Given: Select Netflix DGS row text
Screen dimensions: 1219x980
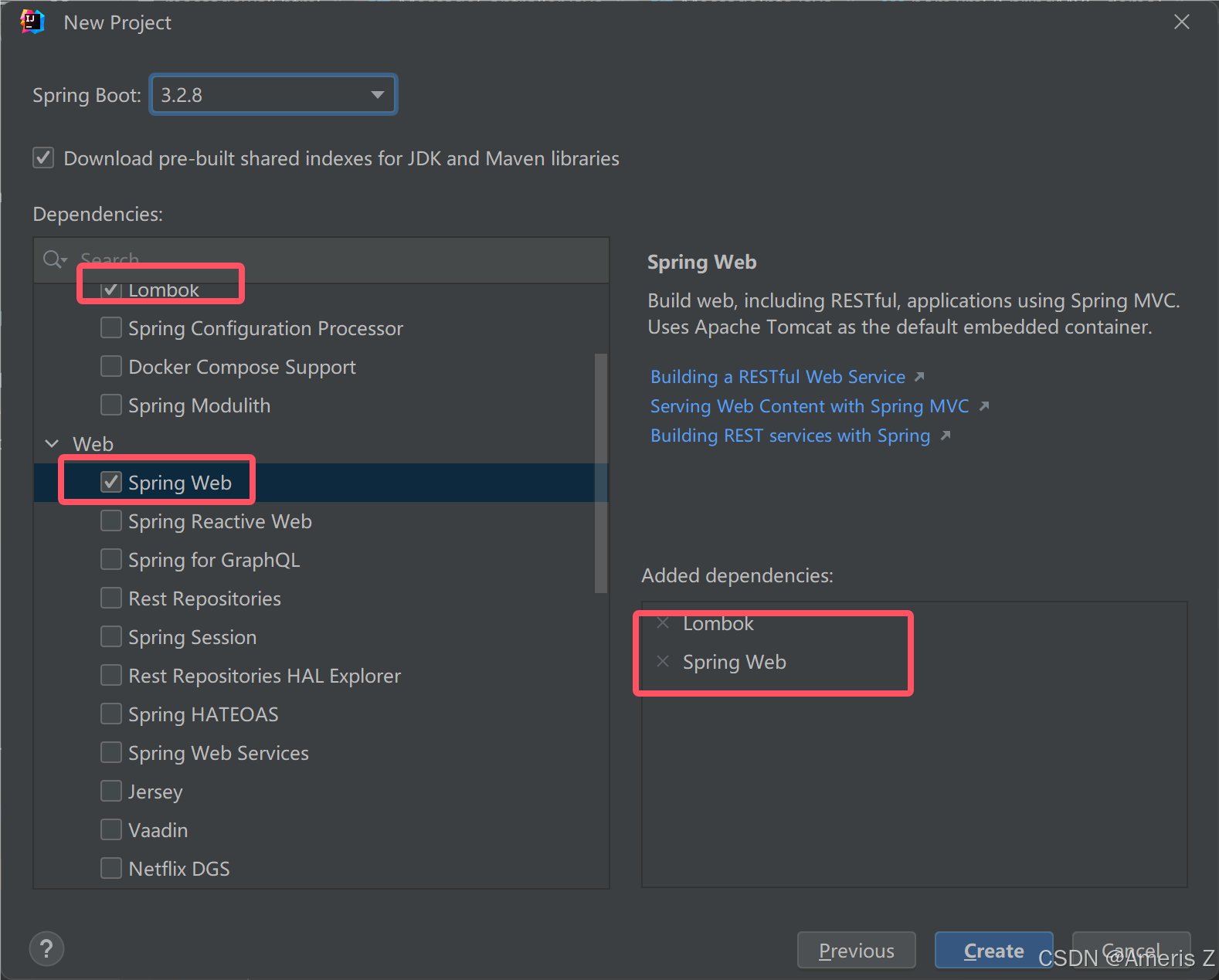Looking at the screenshot, I should [x=179, y=869].
